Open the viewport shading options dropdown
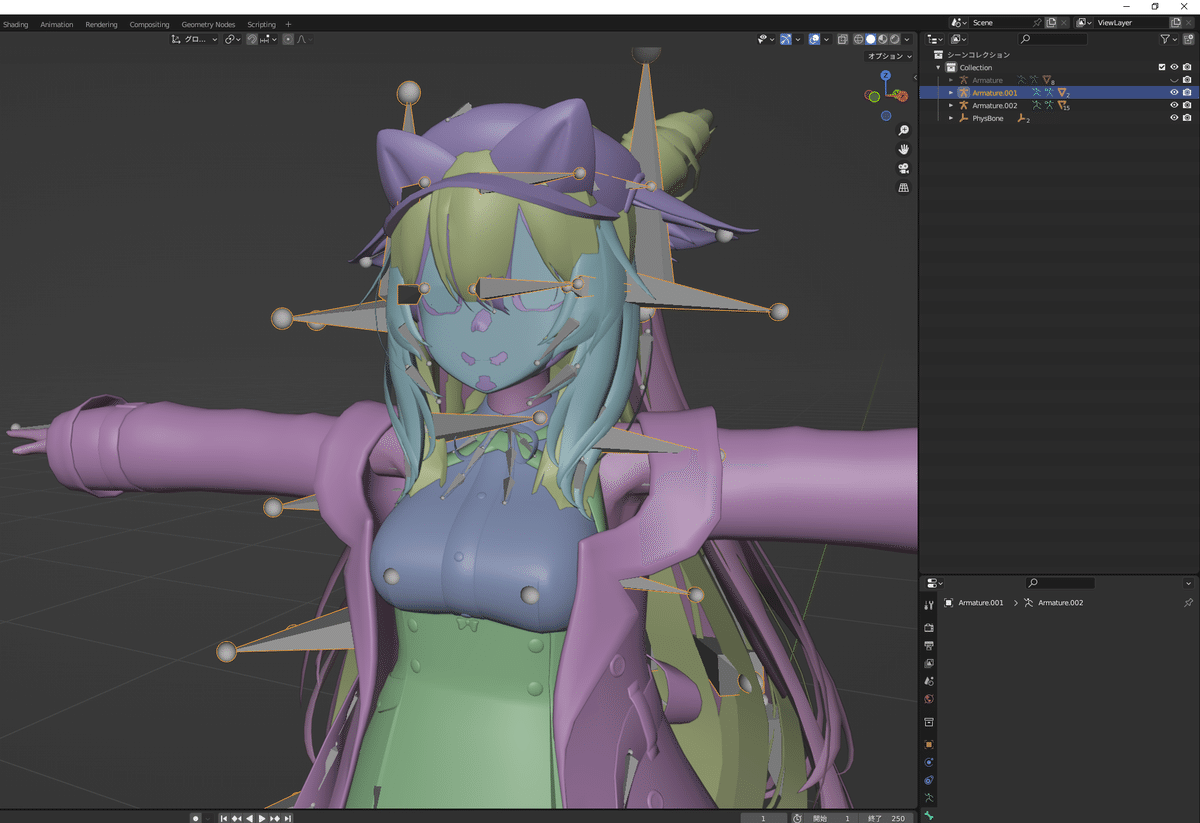1200x823 pixels. tap(906, 39)
